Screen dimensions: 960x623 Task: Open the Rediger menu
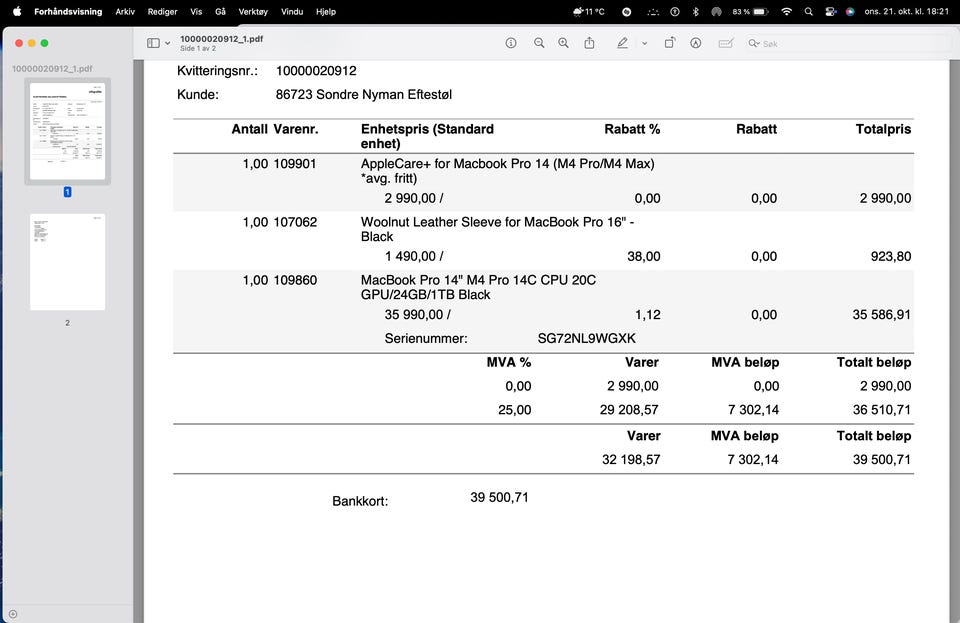[162, 12]
